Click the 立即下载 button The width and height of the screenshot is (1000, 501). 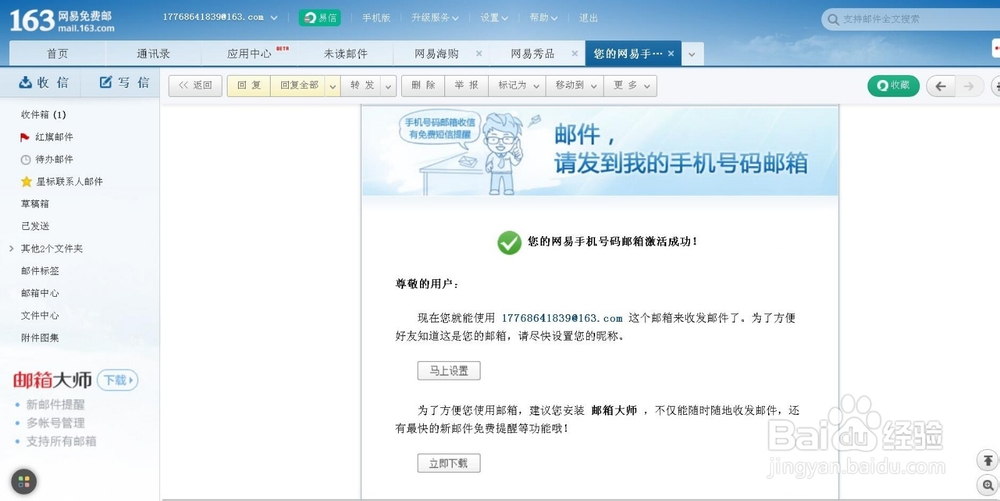tap(449, 463)
